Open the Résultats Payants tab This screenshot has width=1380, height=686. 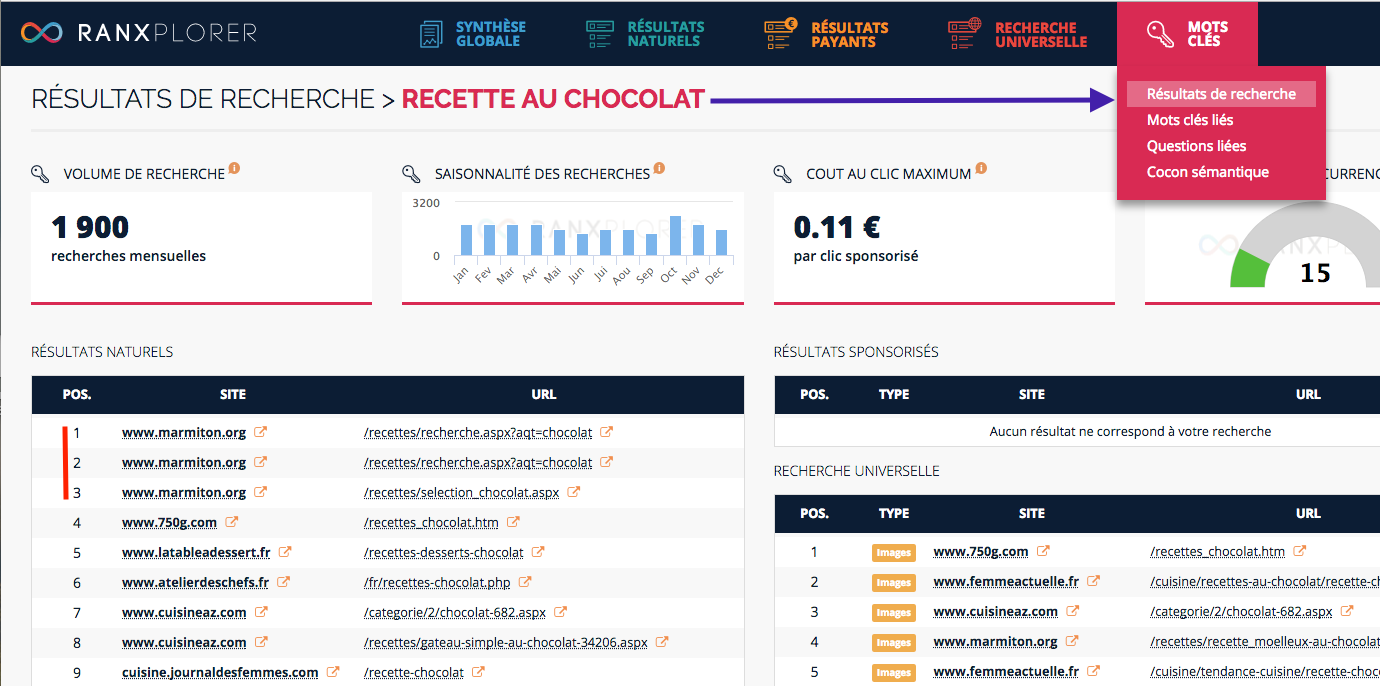click(826, 34)
